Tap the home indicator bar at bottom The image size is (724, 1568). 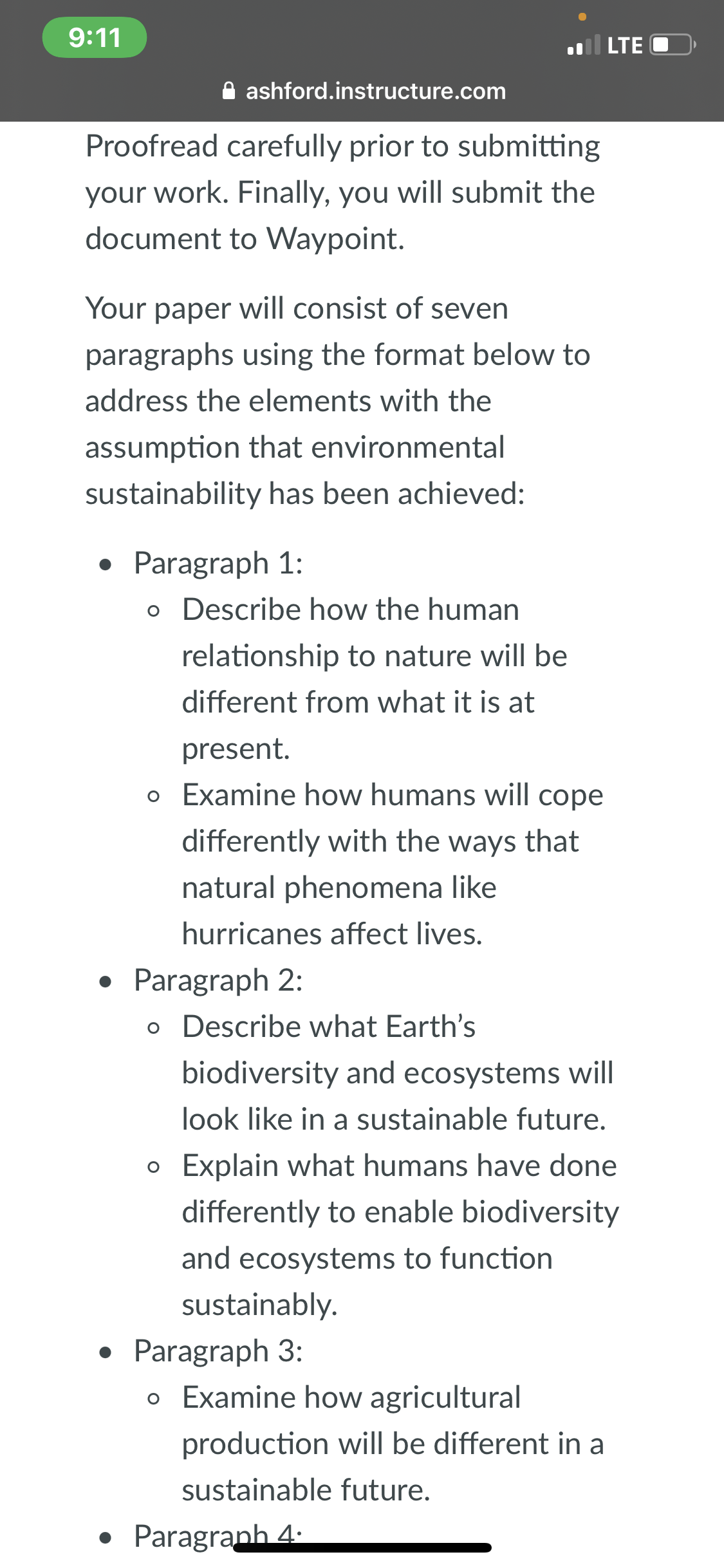(x=362, y=1547)
